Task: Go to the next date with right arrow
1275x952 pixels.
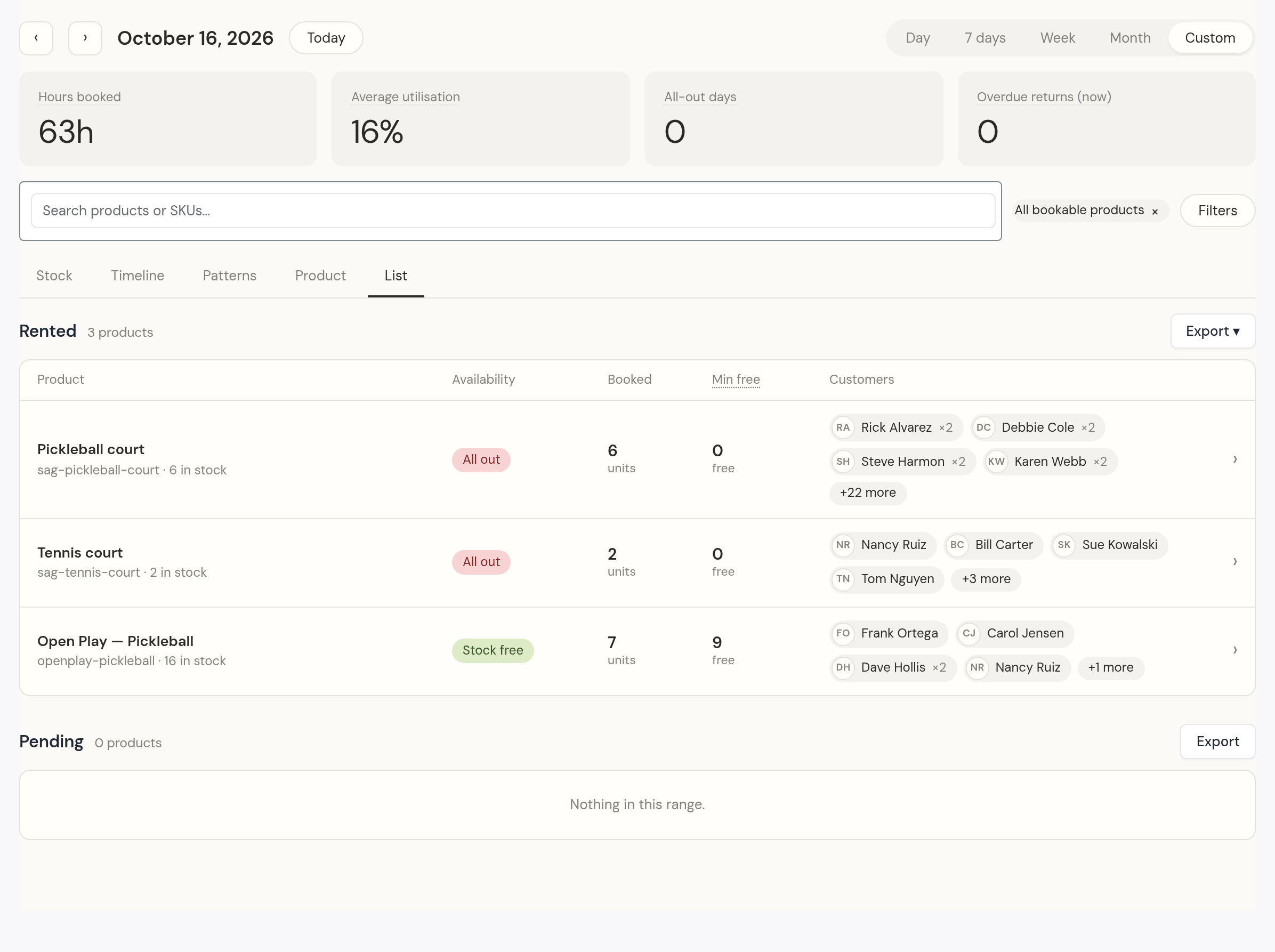Action: tap(85, 38)
